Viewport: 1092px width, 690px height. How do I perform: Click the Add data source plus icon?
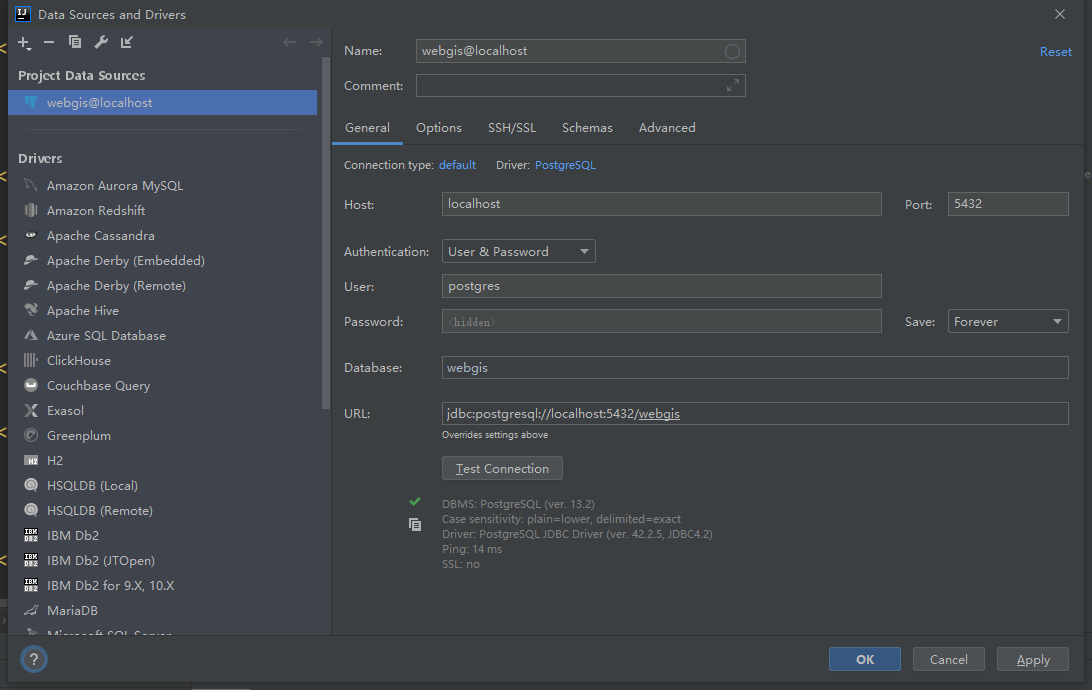click(x=24, y=42)
